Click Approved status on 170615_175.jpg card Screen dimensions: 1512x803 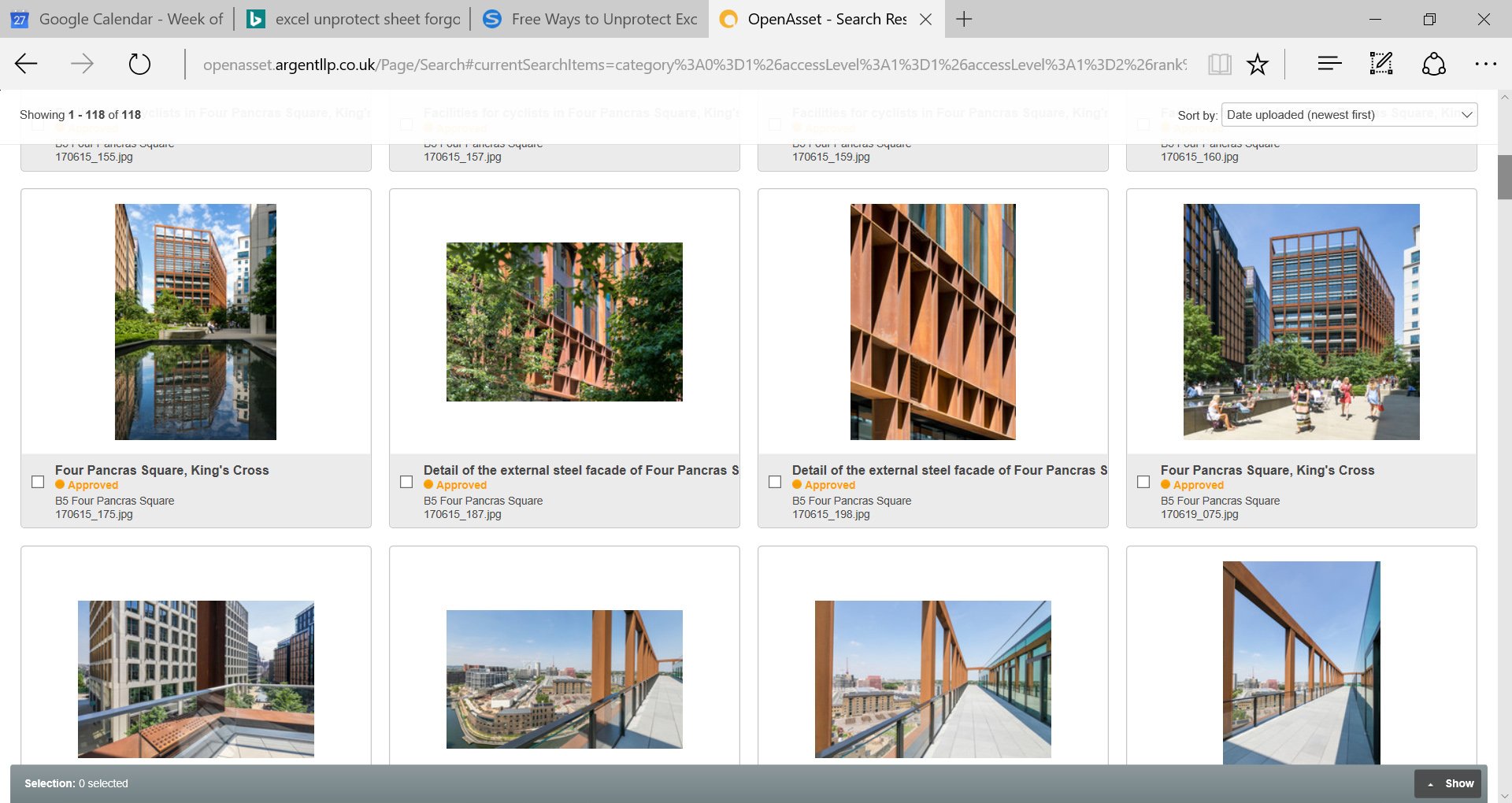click(87, 485)
